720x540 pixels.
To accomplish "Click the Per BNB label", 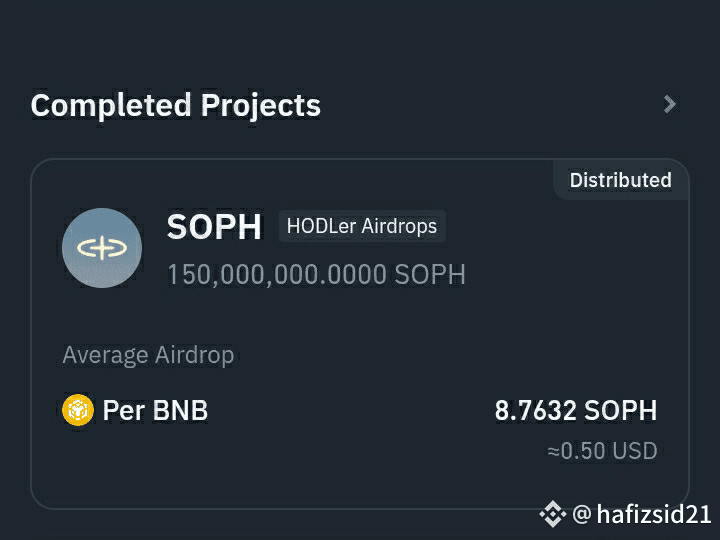I will pos(155,410).
